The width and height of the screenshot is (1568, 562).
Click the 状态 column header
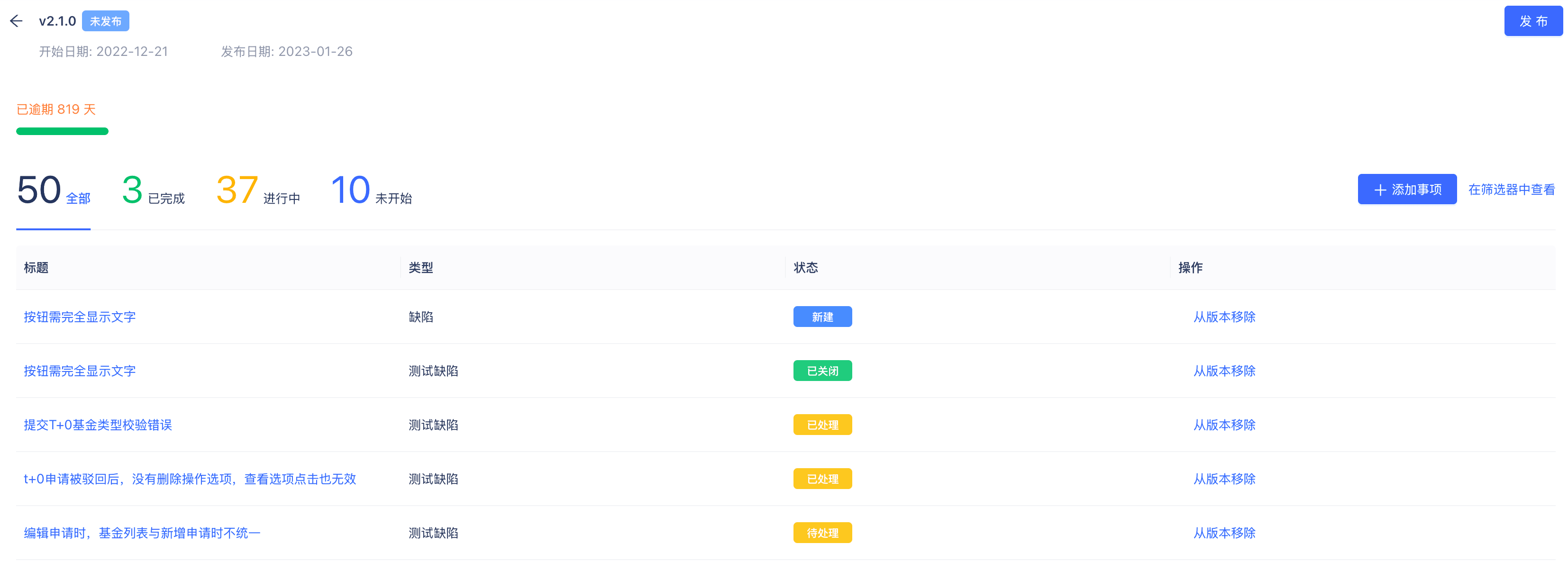[x=805, y=268]
